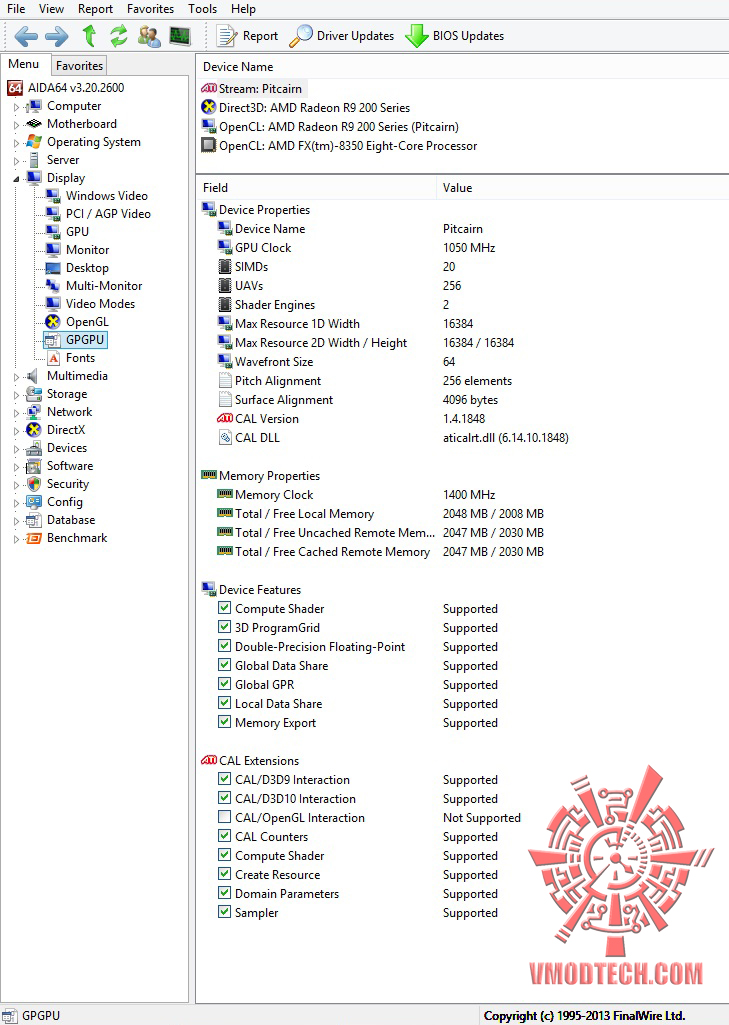Viewport: 729px width, 1025px height.
Task: Click the green Up arrow toolbar icon
Action: pos(90,35)
